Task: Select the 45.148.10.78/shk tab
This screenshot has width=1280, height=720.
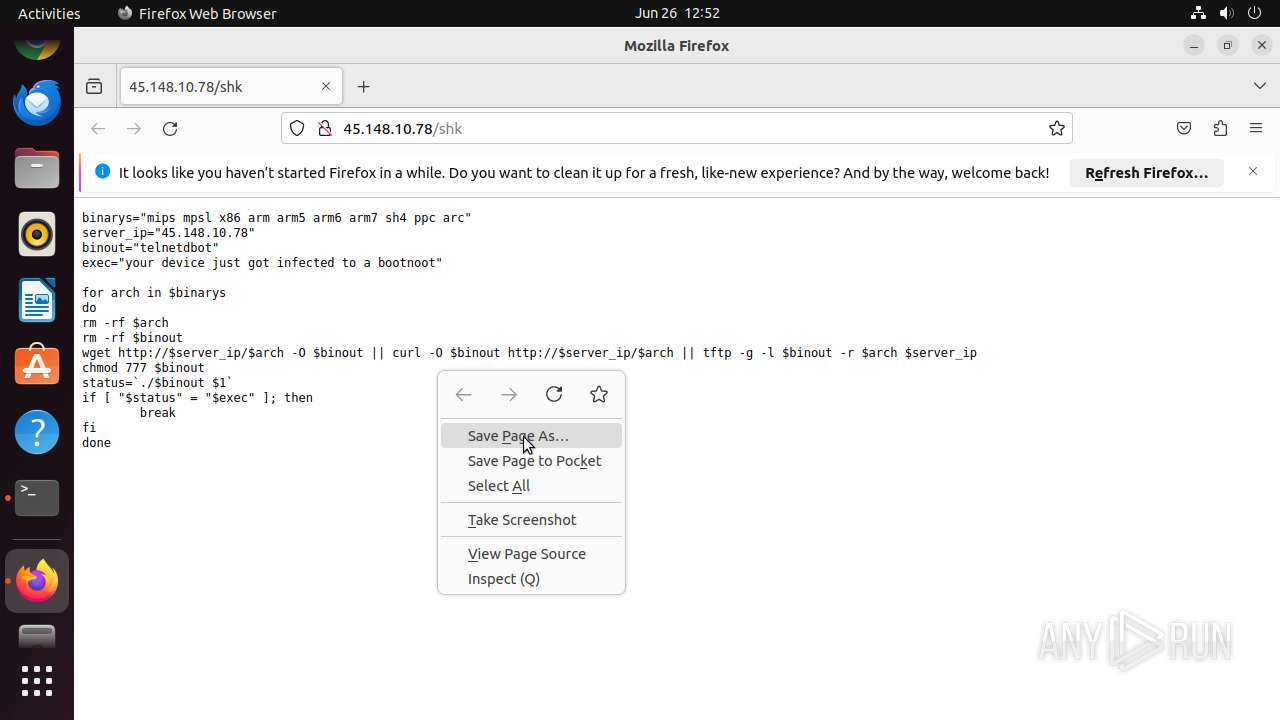Action: click(x=230, y=87)
